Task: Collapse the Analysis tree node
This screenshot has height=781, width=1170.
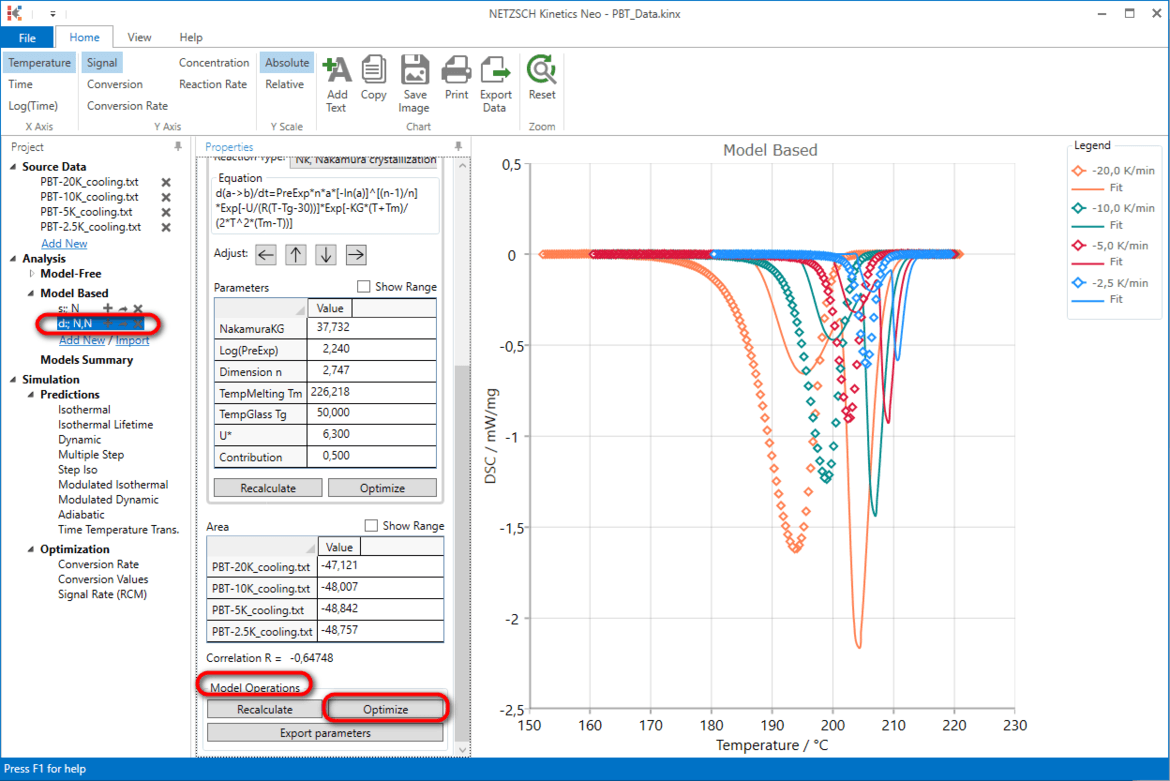Action: coord(13,259)
